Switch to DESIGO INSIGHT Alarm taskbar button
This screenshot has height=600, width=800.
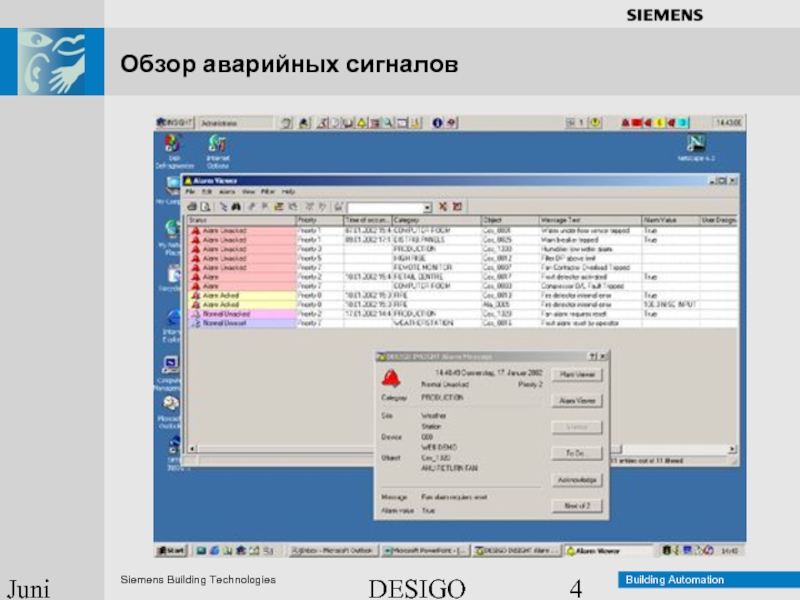(x=516, y=551)
